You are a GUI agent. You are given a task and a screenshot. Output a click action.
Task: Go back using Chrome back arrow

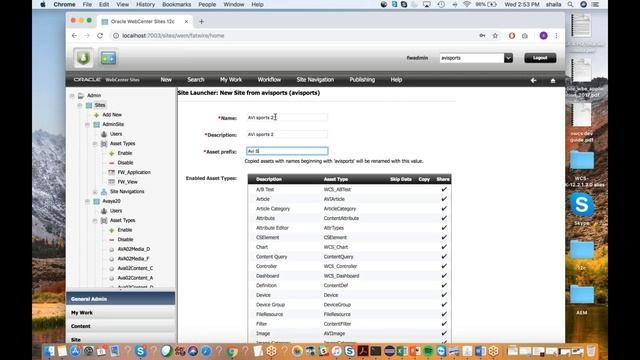tap(74, 36)
